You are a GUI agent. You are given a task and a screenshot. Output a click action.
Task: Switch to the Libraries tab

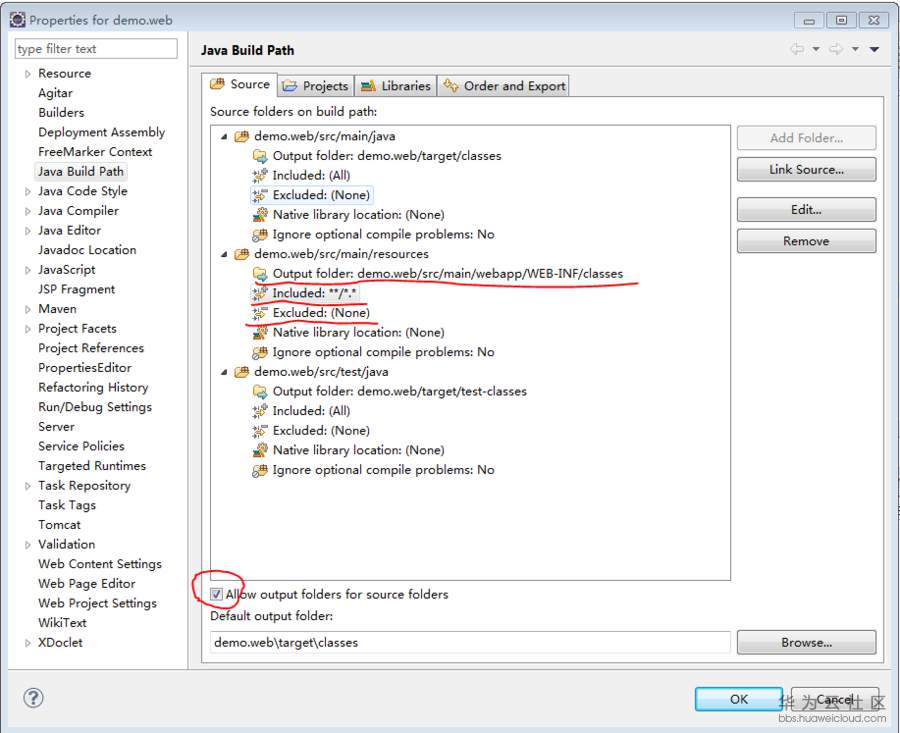click(x=396, y=86)
